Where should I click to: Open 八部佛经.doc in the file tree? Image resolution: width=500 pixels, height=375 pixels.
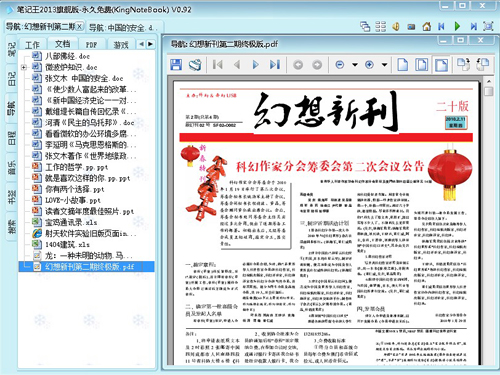(x=67, y=56)
